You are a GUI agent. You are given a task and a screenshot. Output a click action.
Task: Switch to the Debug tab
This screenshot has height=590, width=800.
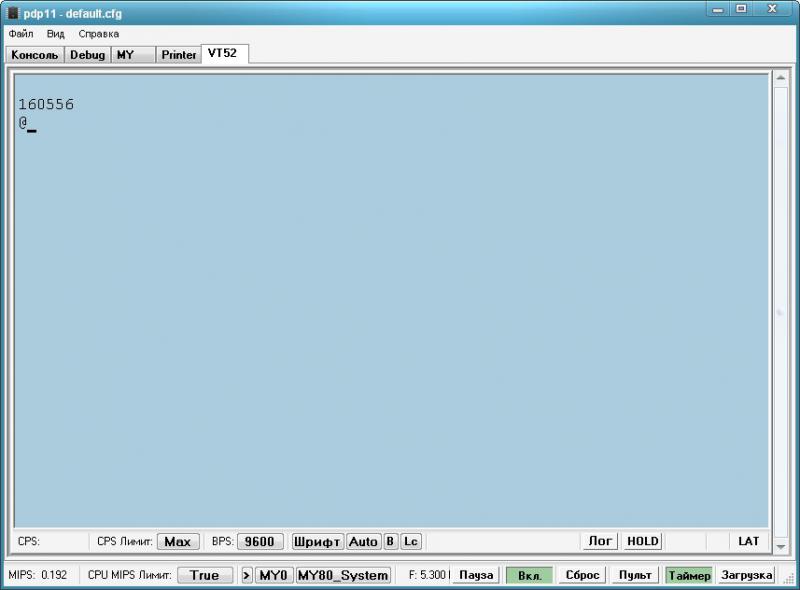click(87, 55)
